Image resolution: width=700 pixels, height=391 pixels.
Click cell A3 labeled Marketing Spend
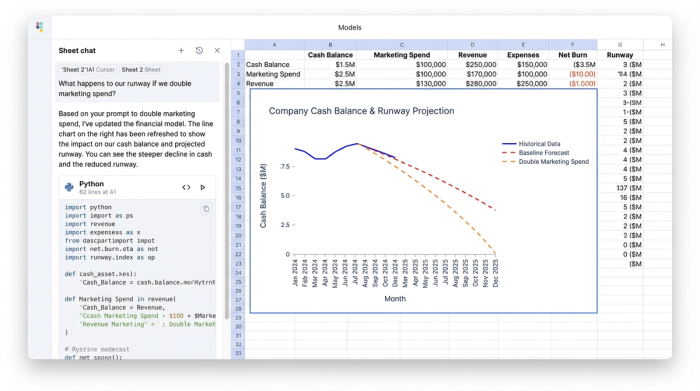[x=274, y=74]
